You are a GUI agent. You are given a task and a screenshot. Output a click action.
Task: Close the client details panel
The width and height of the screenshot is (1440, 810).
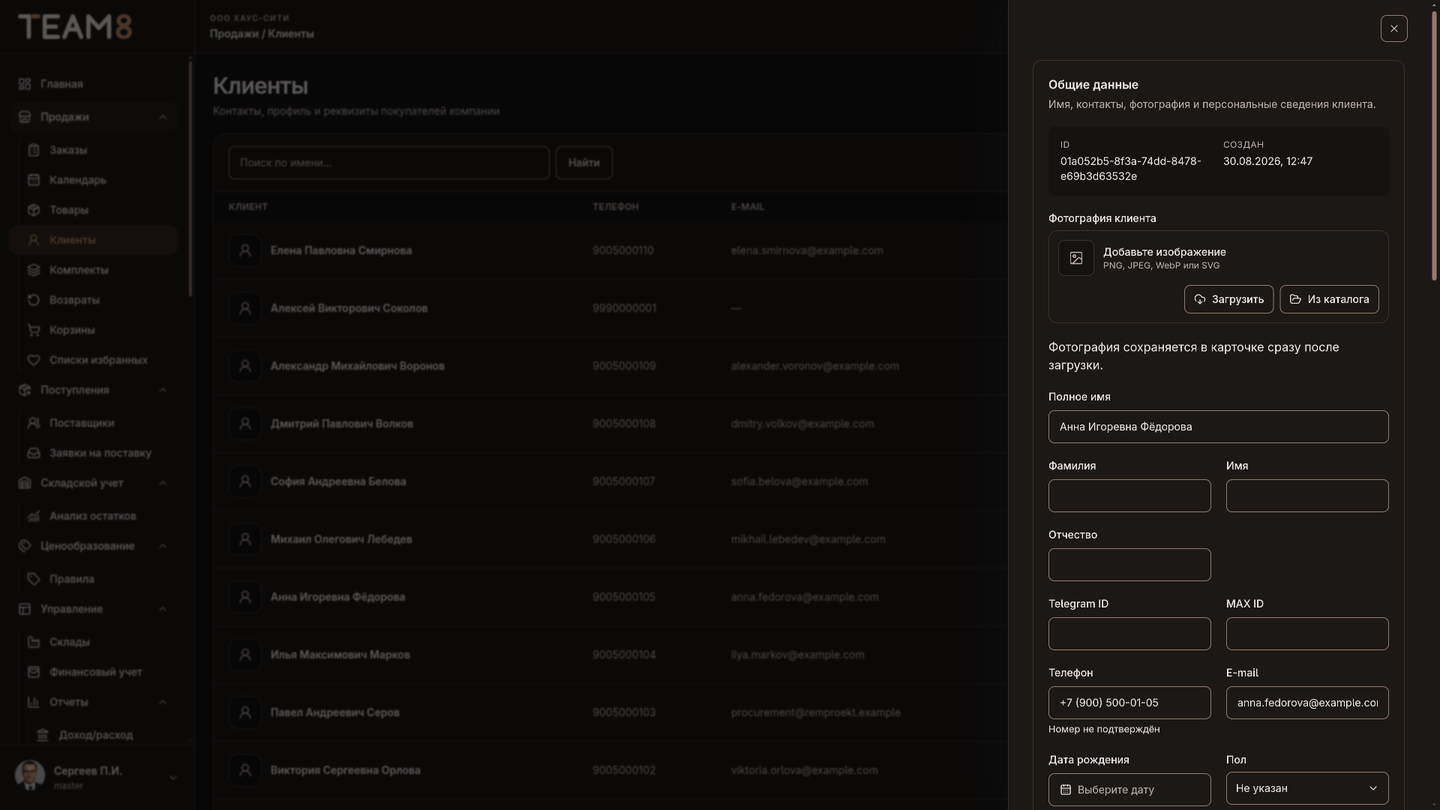(x=1393, y=28)
